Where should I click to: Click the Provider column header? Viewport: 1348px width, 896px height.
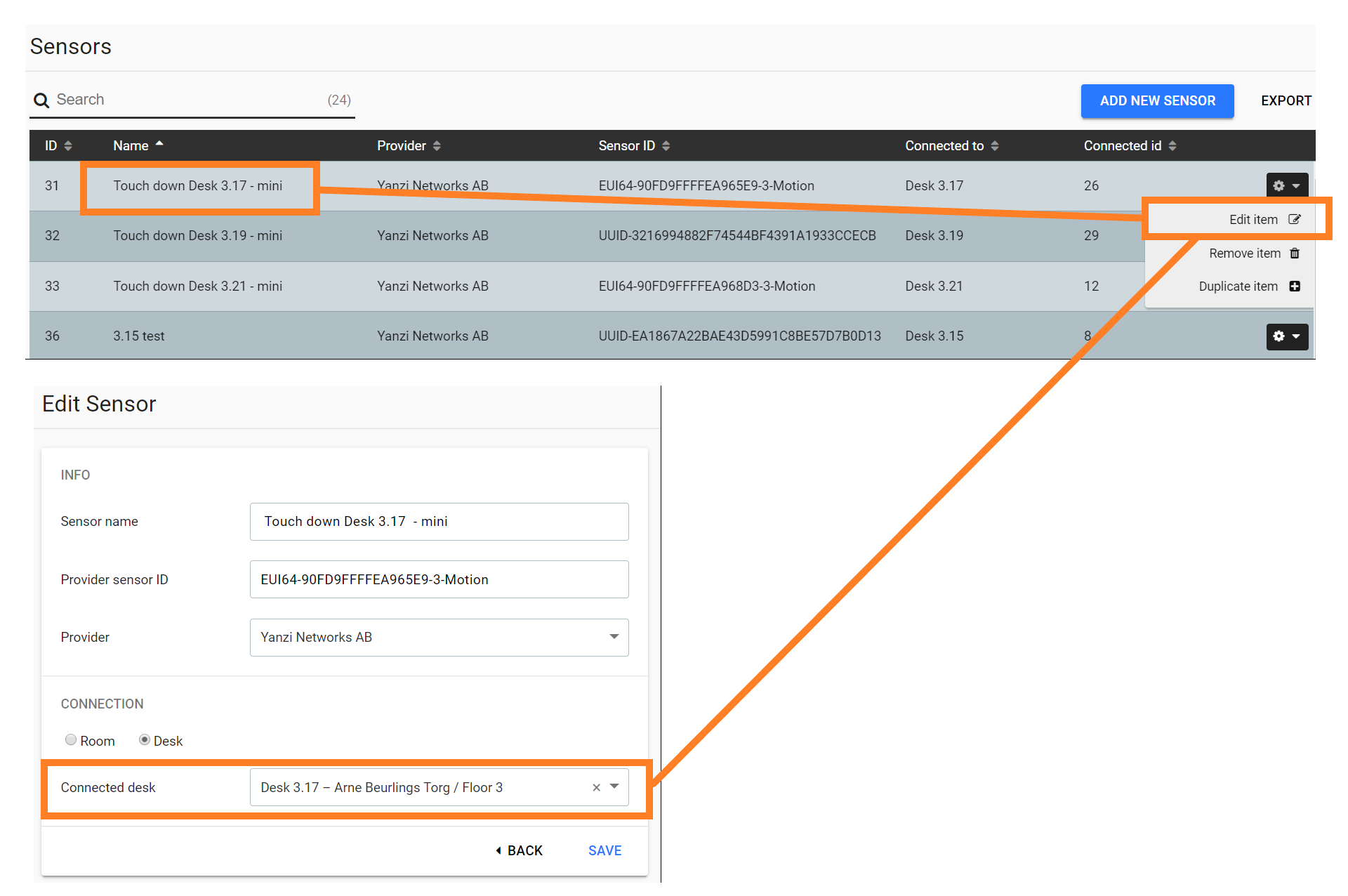[x=402, y=145]
